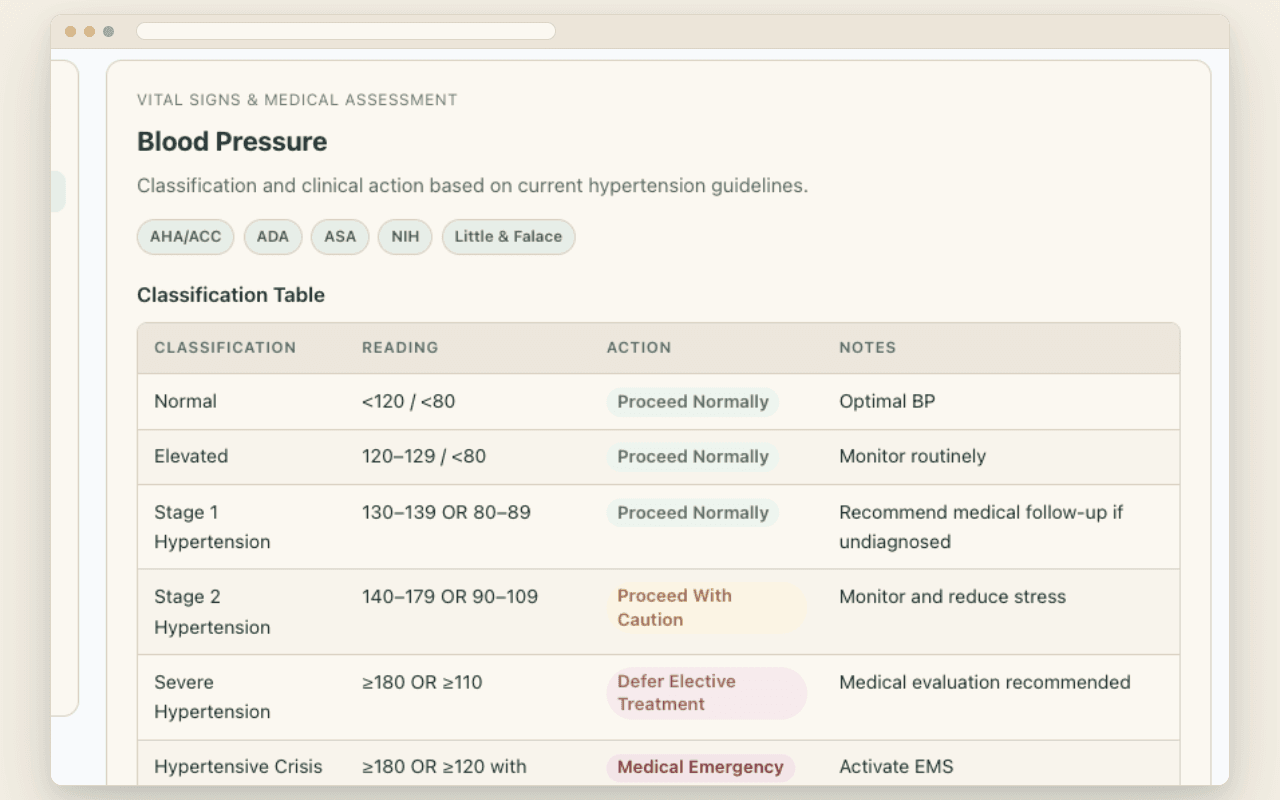This screenshot has width=1280, height=800.
Task: Click the browser address bar
Action: pos(346,31)
